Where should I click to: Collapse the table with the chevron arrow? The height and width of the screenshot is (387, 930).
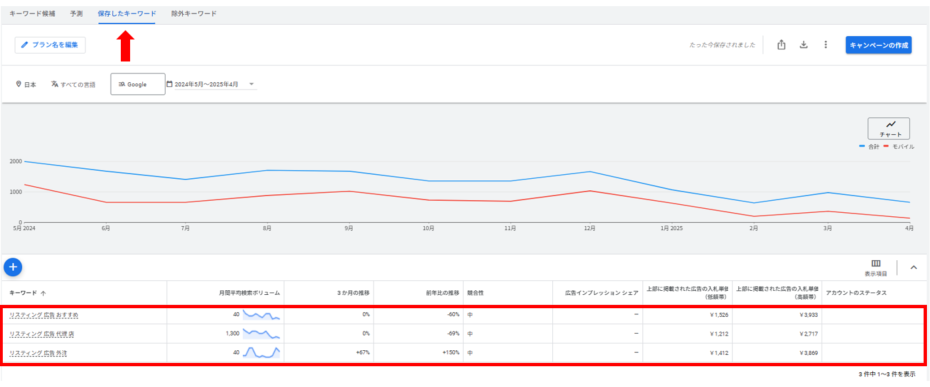click(913, 268)
